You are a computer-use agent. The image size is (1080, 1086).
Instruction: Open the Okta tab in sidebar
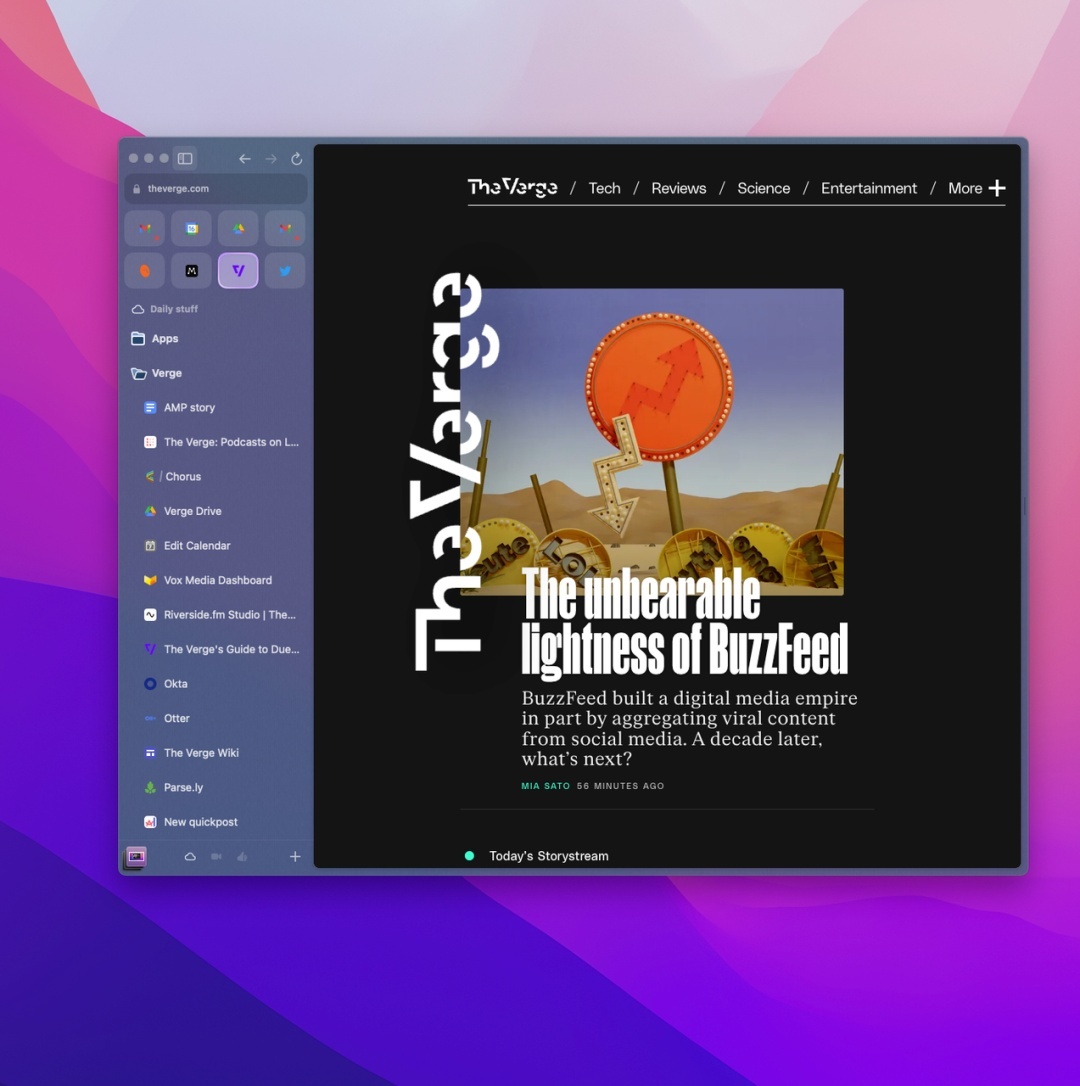[x=176, y=684]
